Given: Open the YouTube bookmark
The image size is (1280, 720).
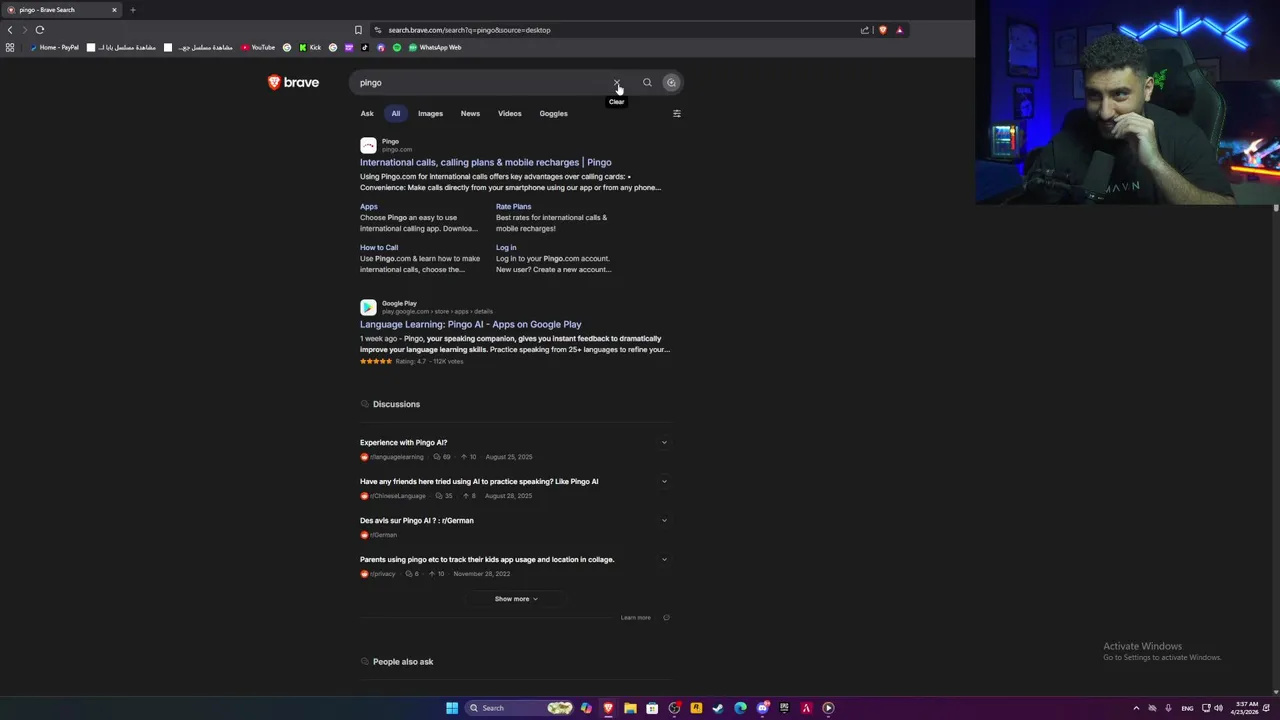Looking at the screenshot, I should tap(258, 48).
